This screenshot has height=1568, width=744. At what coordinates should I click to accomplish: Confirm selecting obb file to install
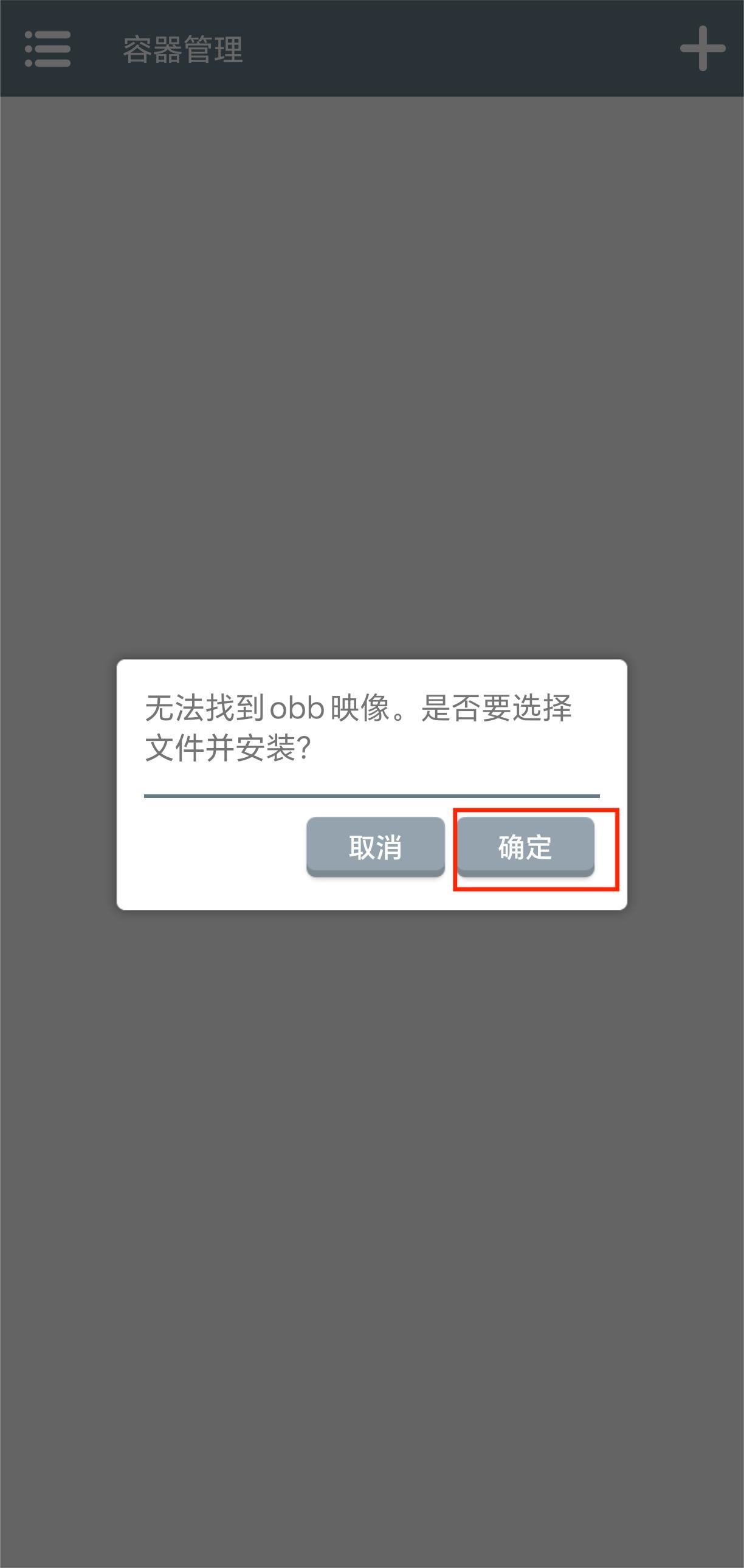[525, 847]
